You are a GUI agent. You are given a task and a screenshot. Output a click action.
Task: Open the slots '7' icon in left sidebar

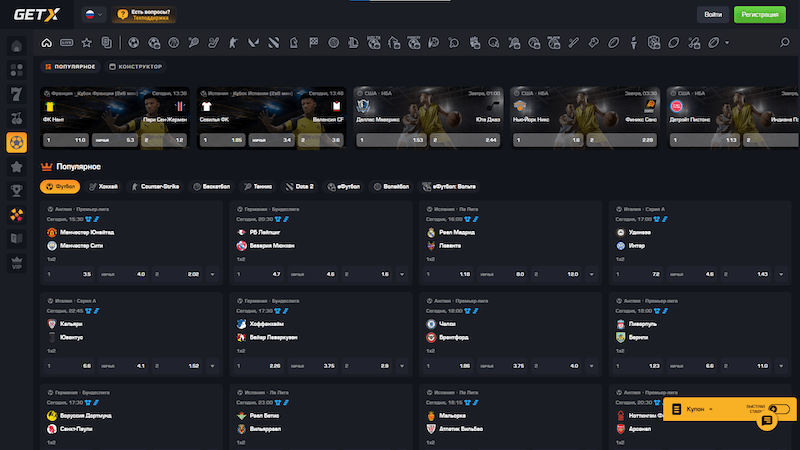point(16,94)
